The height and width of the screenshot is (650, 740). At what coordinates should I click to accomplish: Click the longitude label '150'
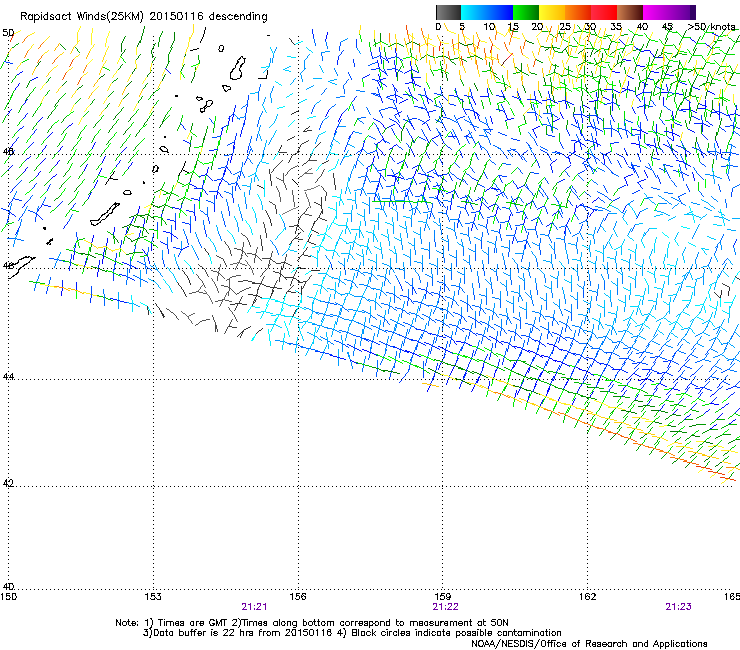click(8, 597)
